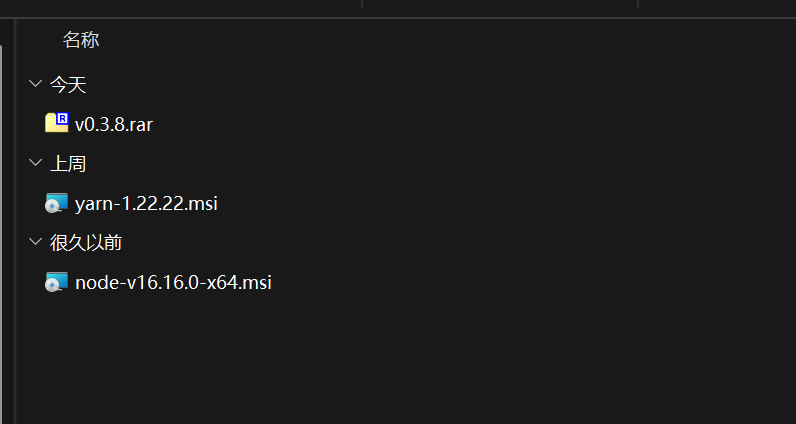Collapse the 很久以前 group chevron
This screenshot has width=796, height=424.
click(36, 242)
